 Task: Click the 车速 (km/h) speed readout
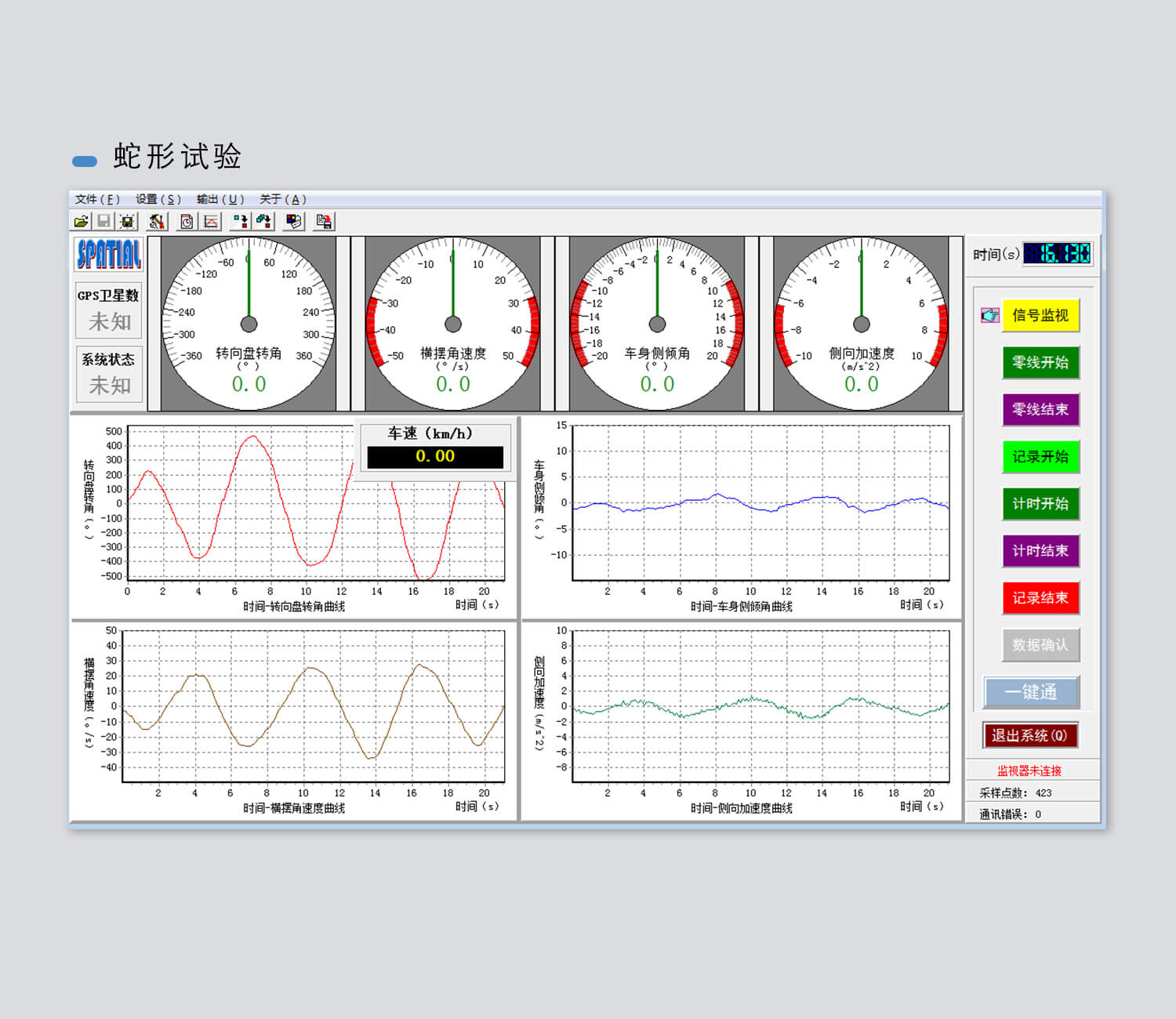[435, 457]
